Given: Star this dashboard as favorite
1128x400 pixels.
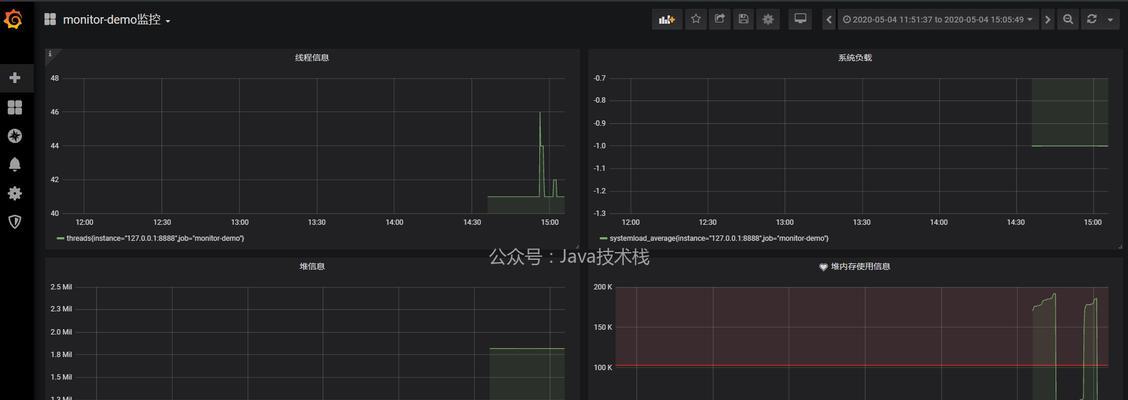Looking at the screenshot, I should (696, 19).
